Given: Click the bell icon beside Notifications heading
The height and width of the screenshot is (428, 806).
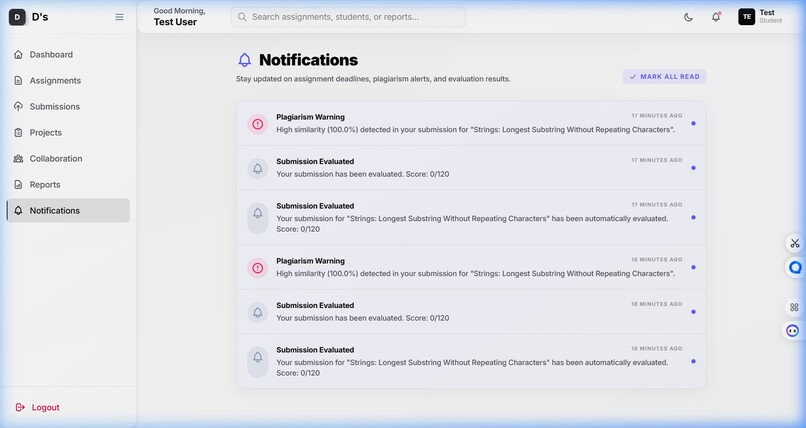Looking at the screenshot, I should click(x=245, y=60).
